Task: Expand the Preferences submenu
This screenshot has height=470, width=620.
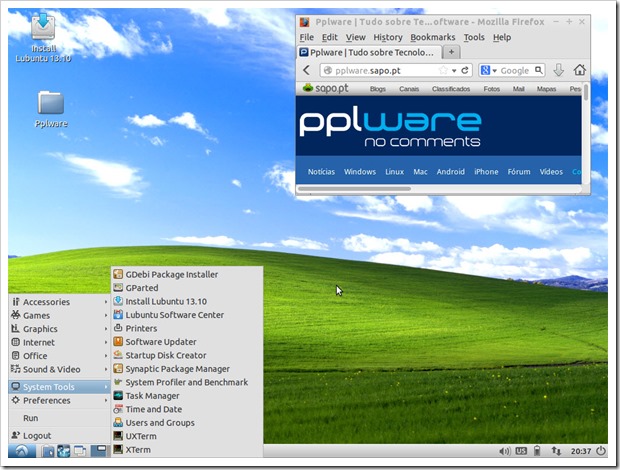Action: [59, 400]
